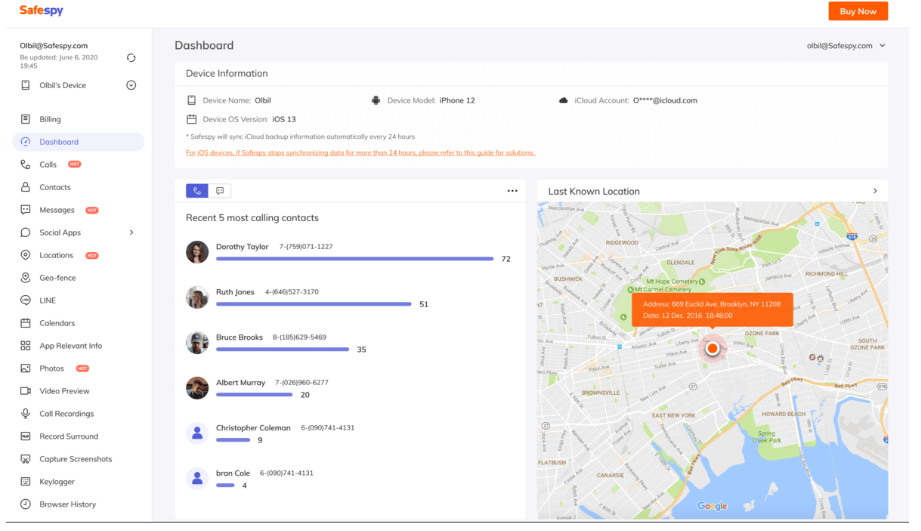Click the Call Recordings microphone icon
This screenshot has height=531, width=921.
point(26,414)
